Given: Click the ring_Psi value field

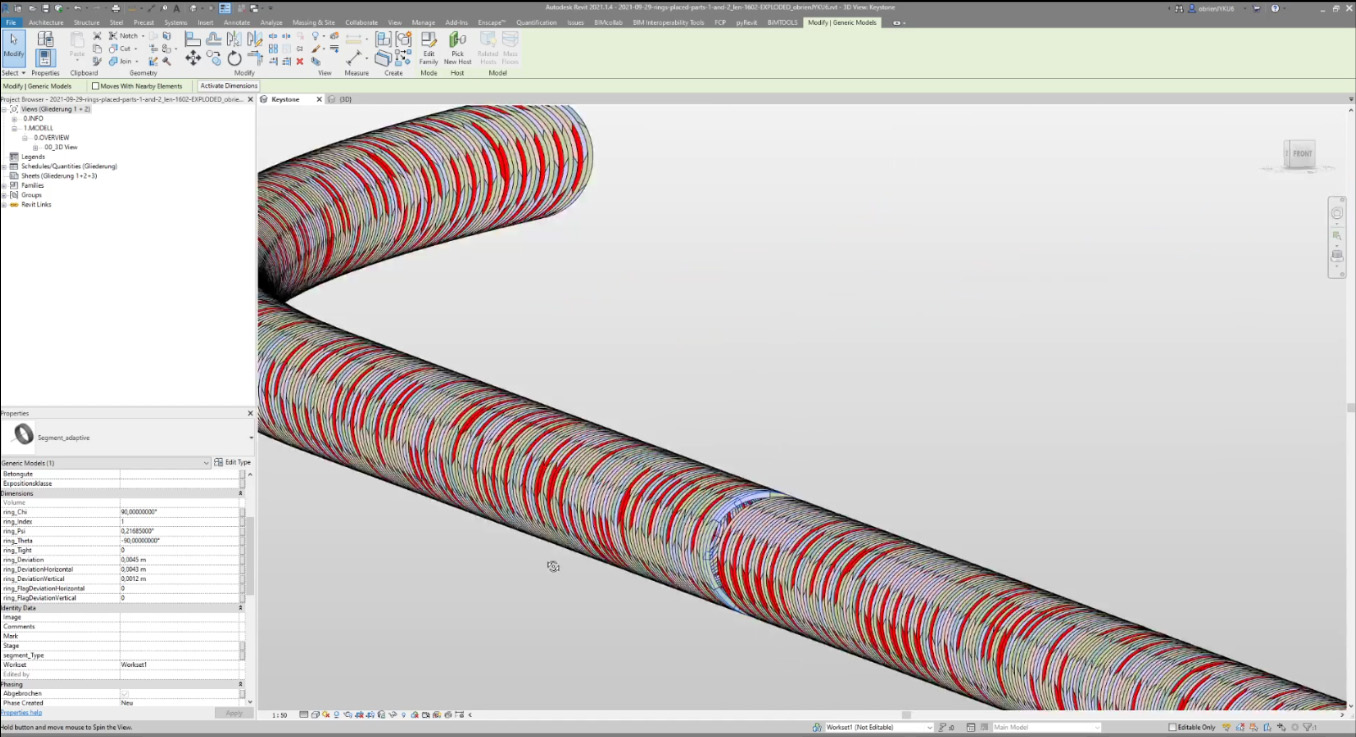Looking at the screenshot, I should tap(179, 531).
